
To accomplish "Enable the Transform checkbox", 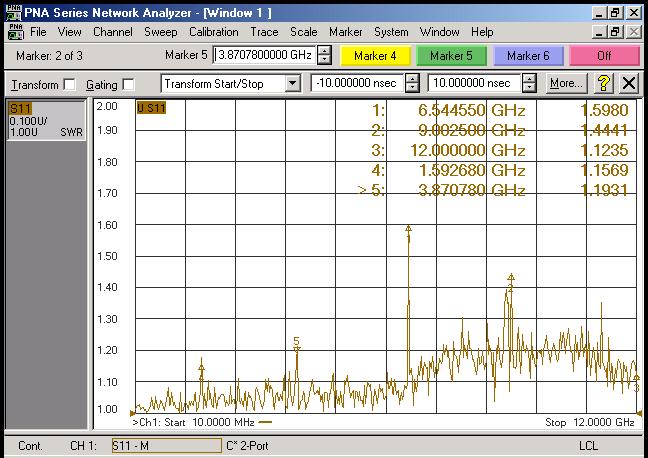I will click(x=69, y=85).
